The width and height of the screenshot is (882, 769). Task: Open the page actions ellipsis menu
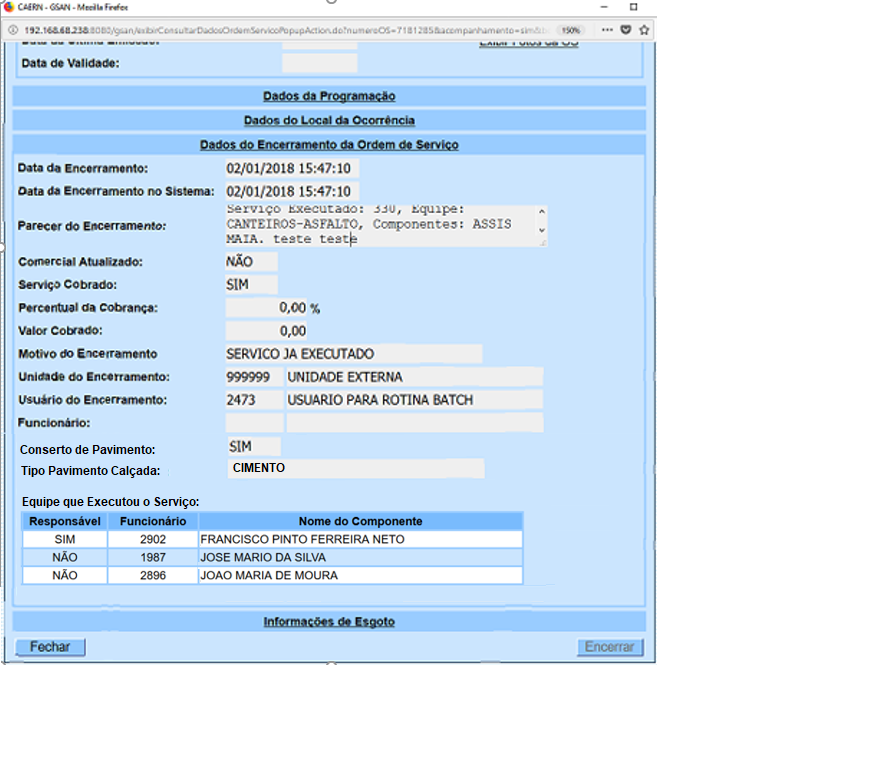607,30
